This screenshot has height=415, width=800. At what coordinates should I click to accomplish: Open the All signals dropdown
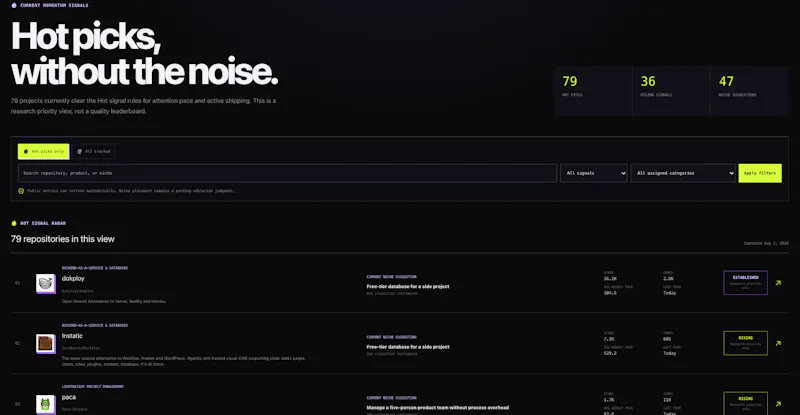tap(594, 173)
